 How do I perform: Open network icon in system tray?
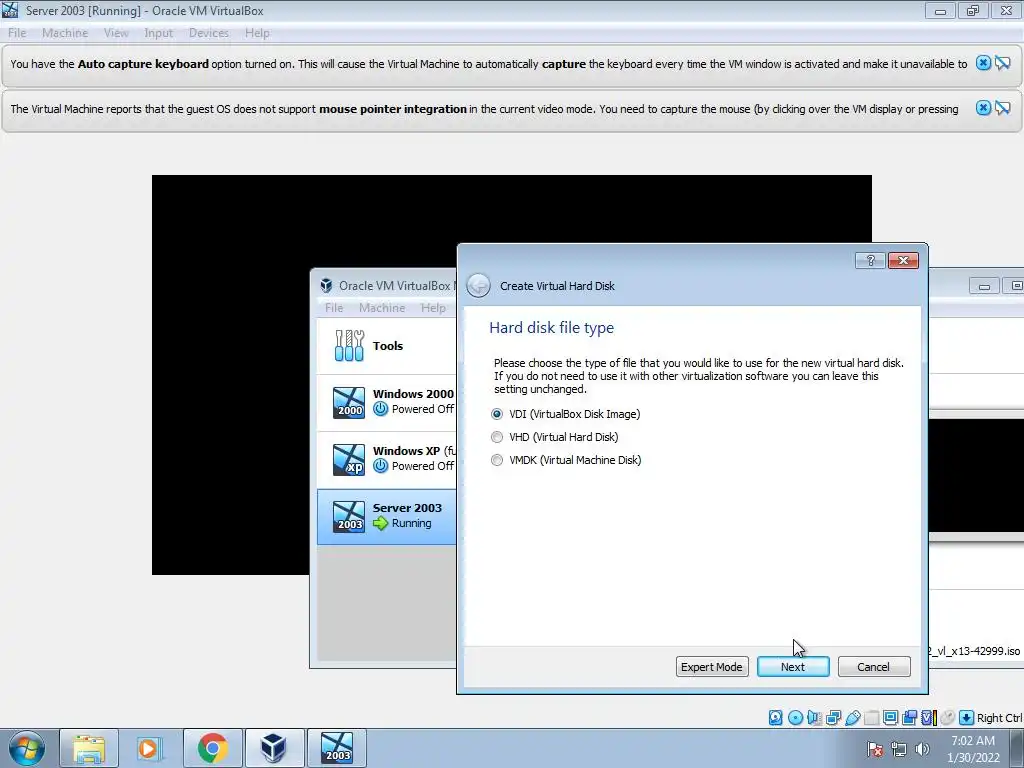[x=899, y=749]
